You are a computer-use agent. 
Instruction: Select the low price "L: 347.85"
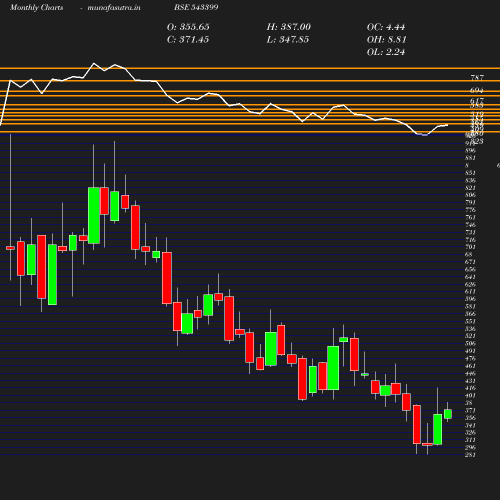(x=288, y=40)
